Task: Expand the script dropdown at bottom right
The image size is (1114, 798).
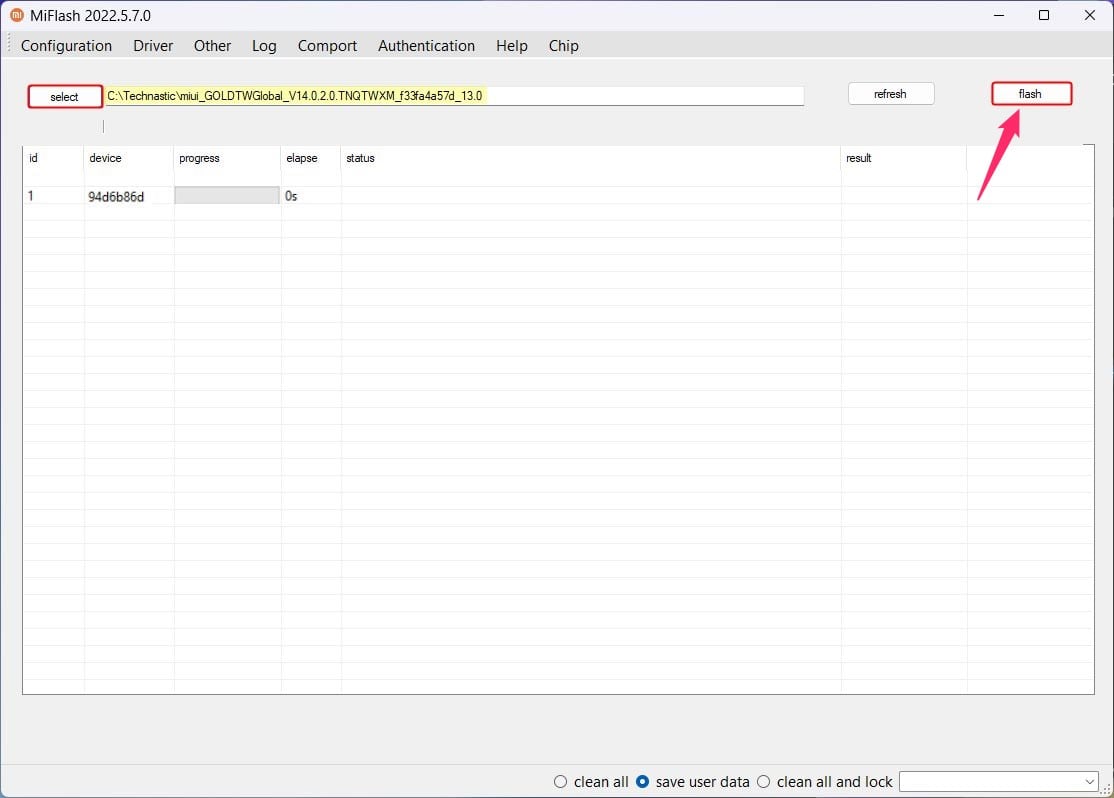Action: coord(1089,782)
